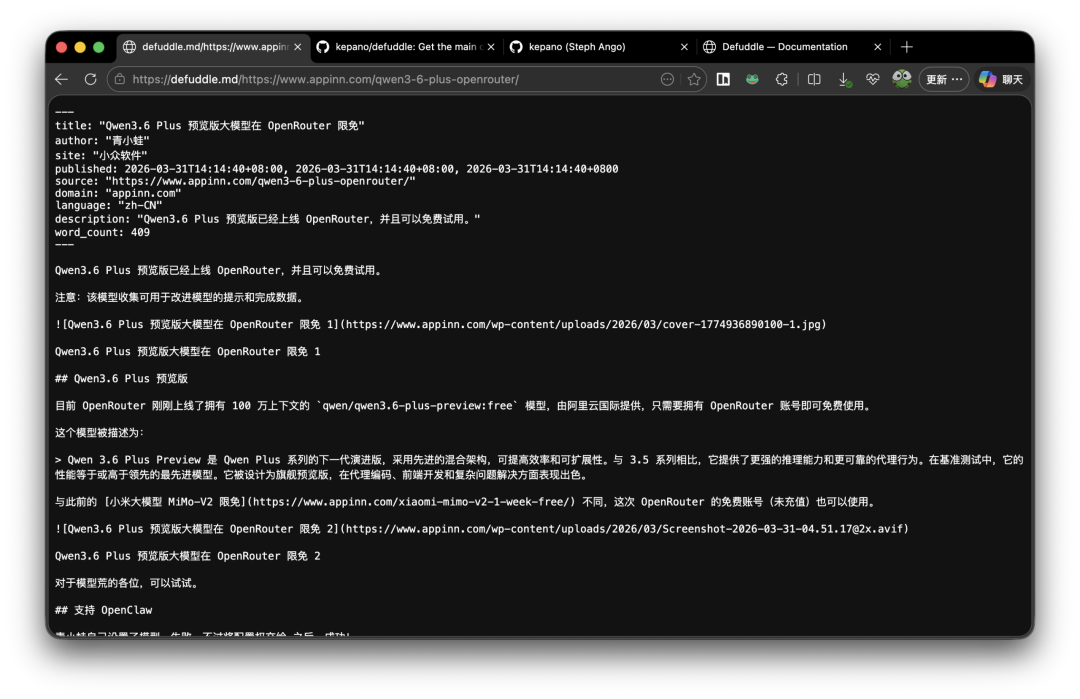Click the note line starting "注意:该模型收集"

(x=180, y=298)
